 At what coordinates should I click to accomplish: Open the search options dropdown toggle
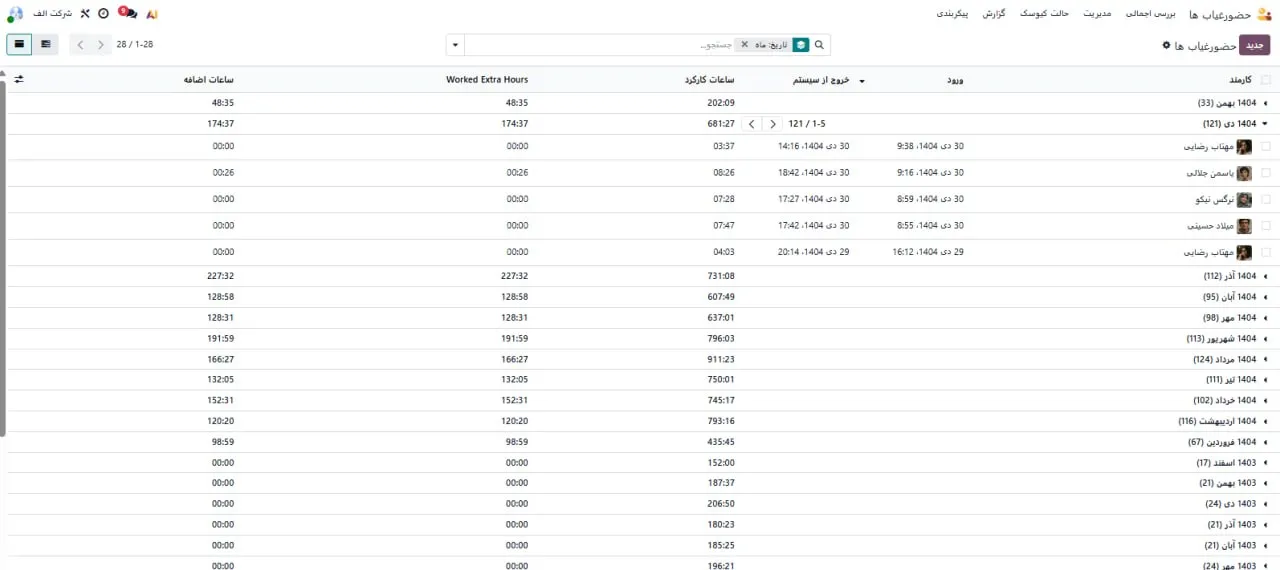click(455, 45)
